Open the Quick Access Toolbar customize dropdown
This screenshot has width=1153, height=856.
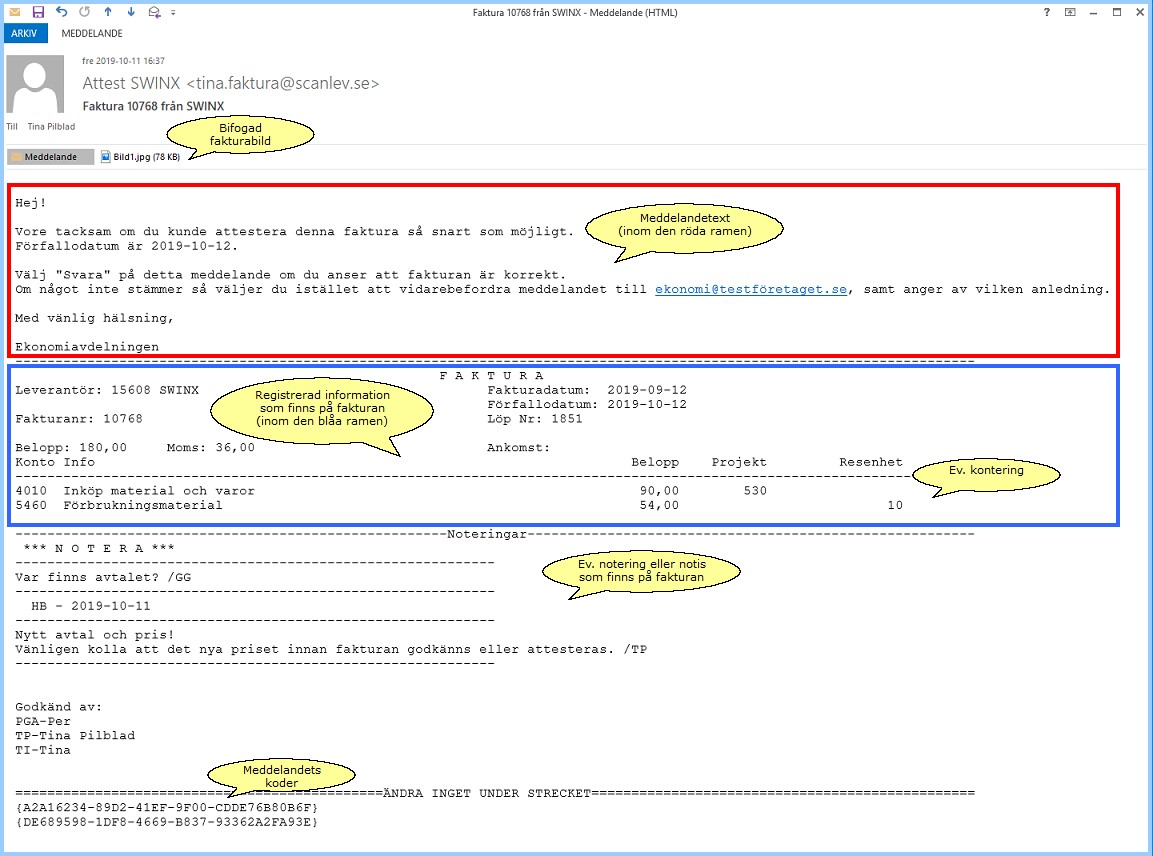coord(174,12)
